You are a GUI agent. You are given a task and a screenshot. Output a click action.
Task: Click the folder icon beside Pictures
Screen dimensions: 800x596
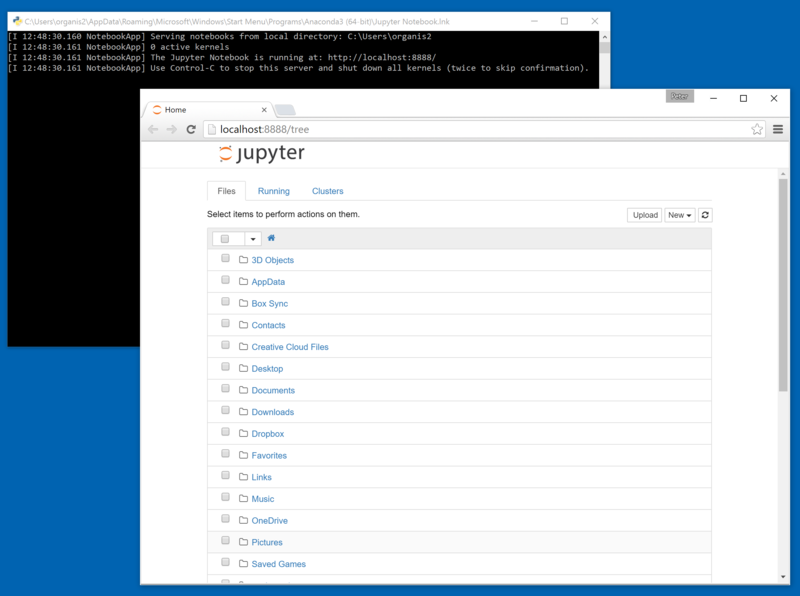(x=243, y=541)
